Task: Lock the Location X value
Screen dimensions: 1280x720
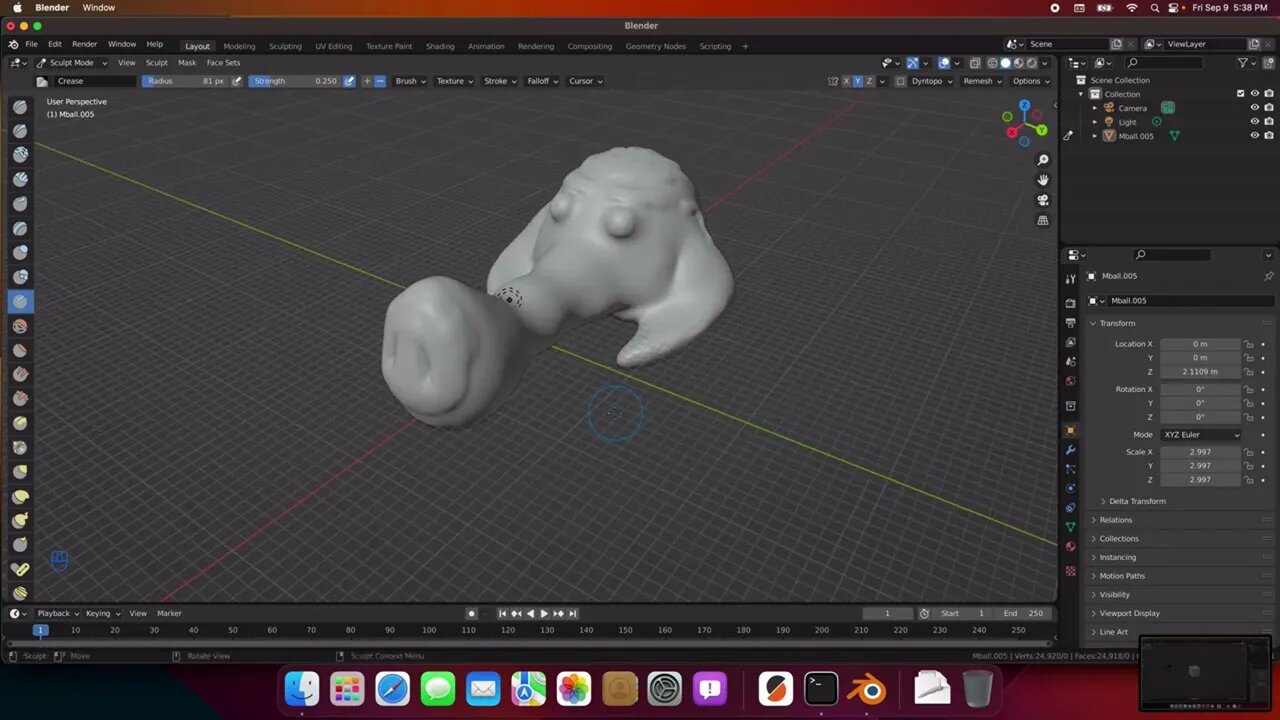Action: pos(1249,344)
